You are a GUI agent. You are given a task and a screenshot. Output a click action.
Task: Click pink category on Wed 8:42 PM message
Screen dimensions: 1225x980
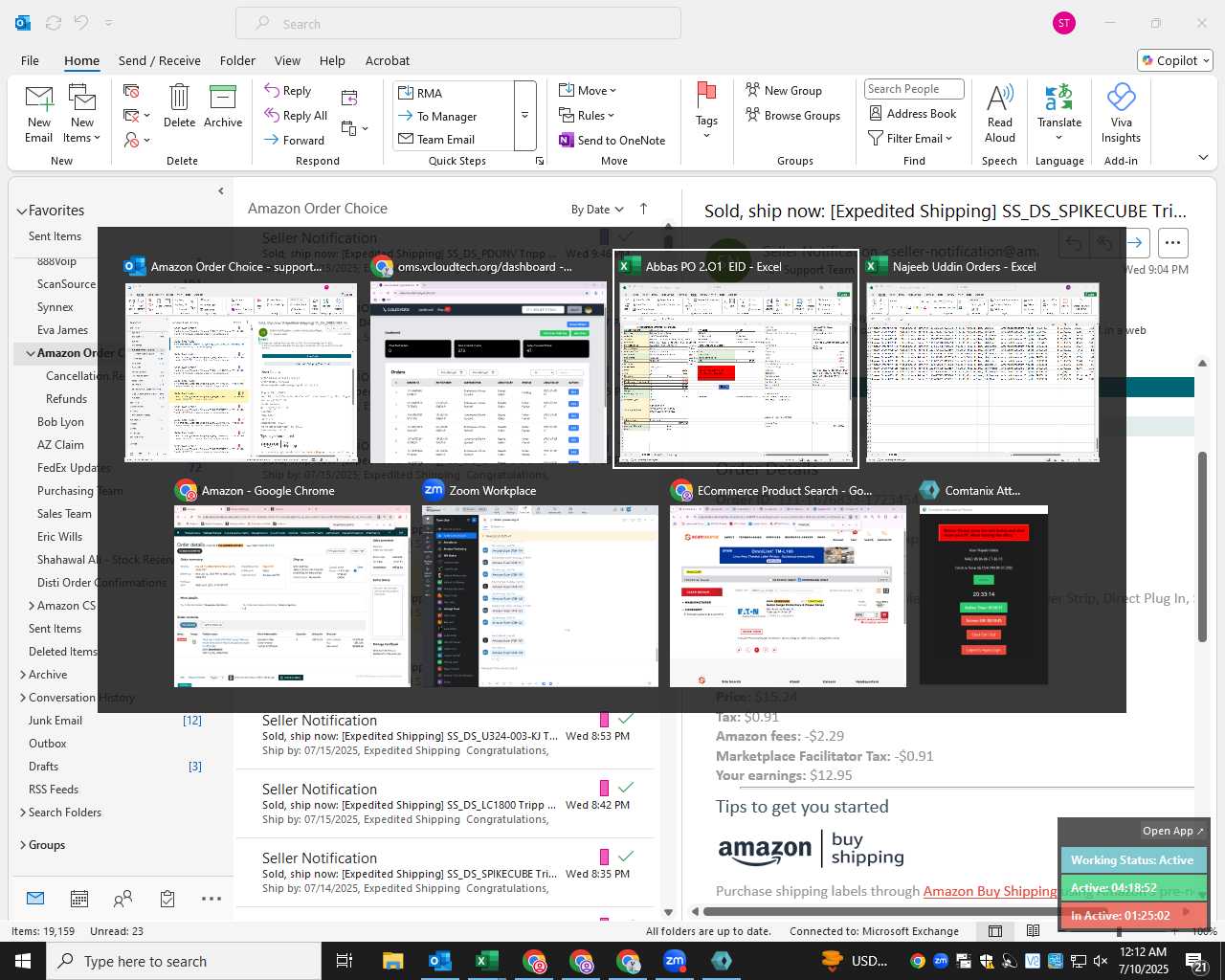coord(604,788)
